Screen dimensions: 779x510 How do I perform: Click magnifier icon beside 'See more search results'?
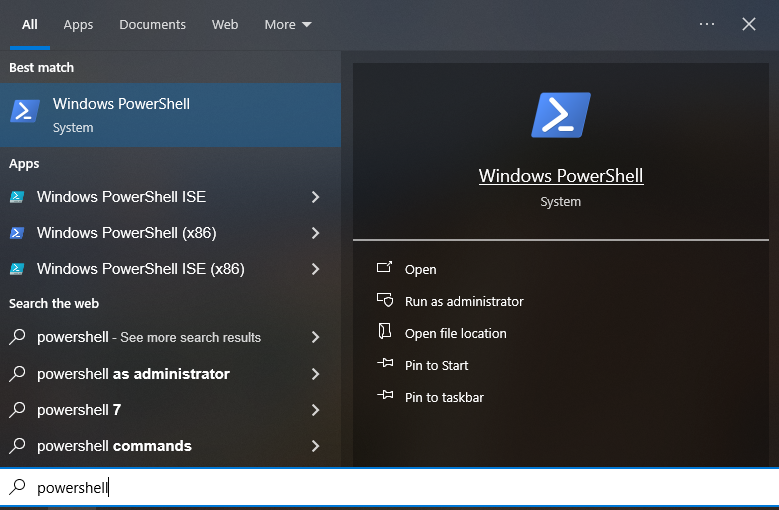tap(17, 337)
